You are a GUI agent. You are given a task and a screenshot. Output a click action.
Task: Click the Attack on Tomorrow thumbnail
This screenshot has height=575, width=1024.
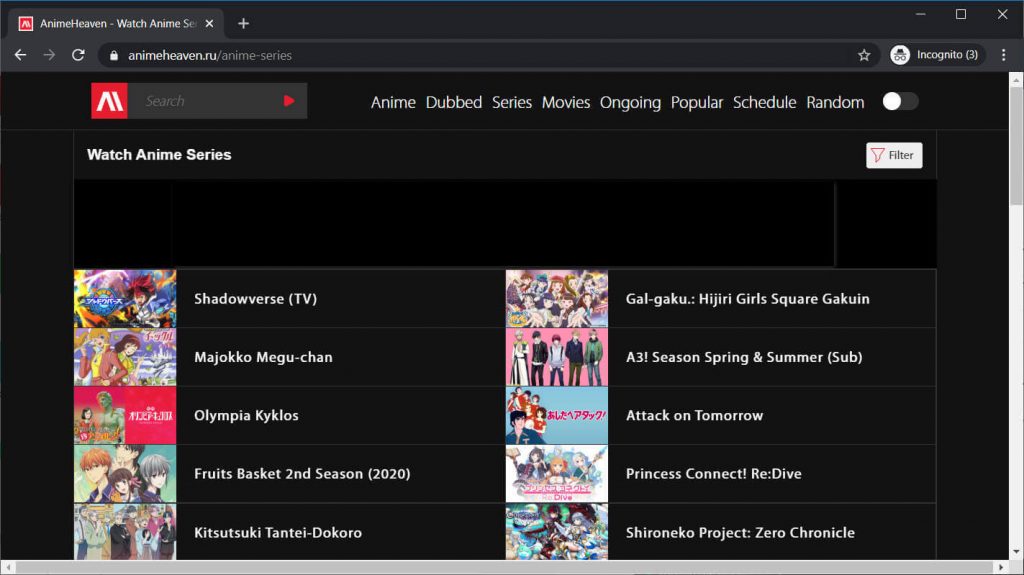[556, 416]
